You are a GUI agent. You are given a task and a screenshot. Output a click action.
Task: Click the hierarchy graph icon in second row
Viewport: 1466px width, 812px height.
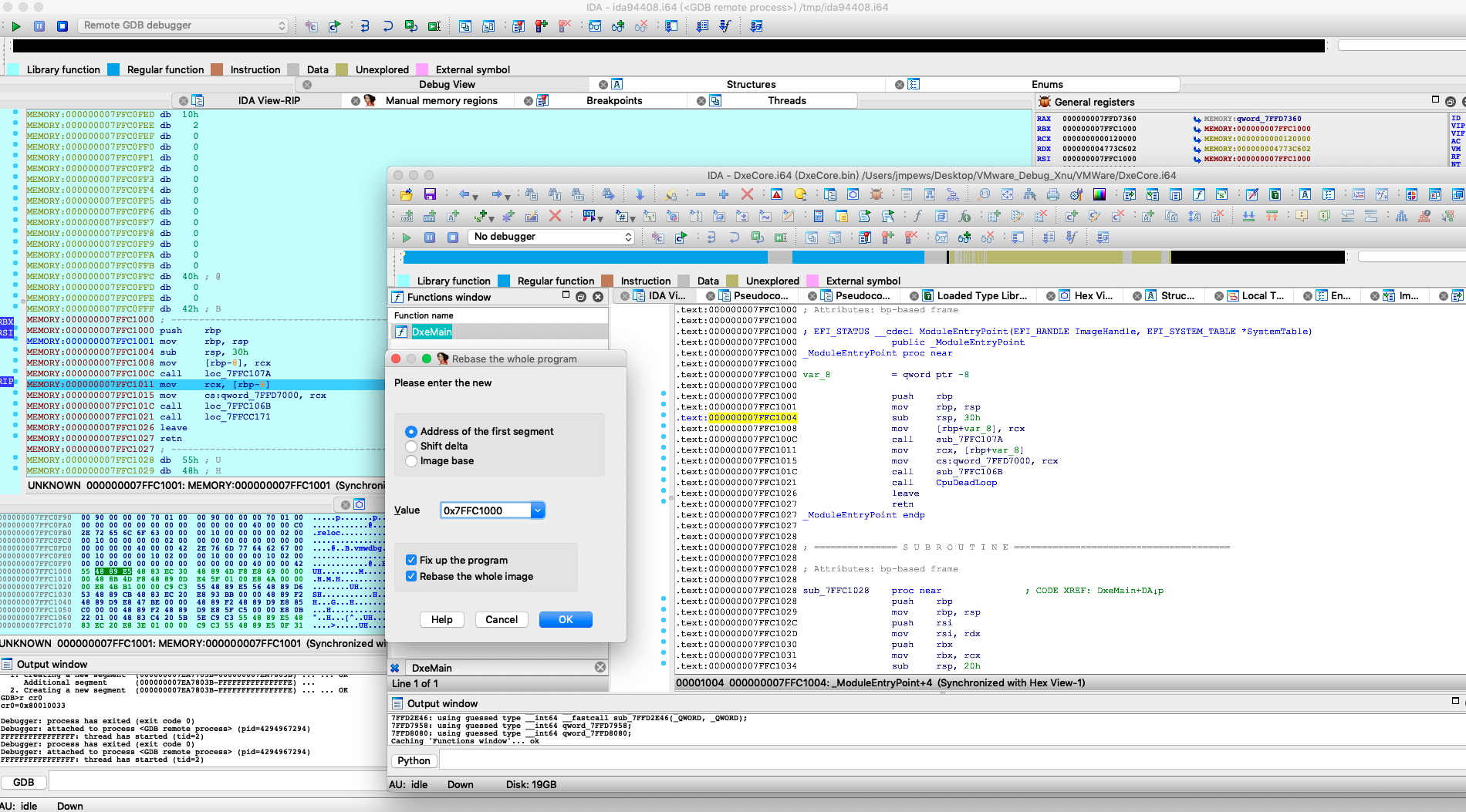(x=1401, y=216)
